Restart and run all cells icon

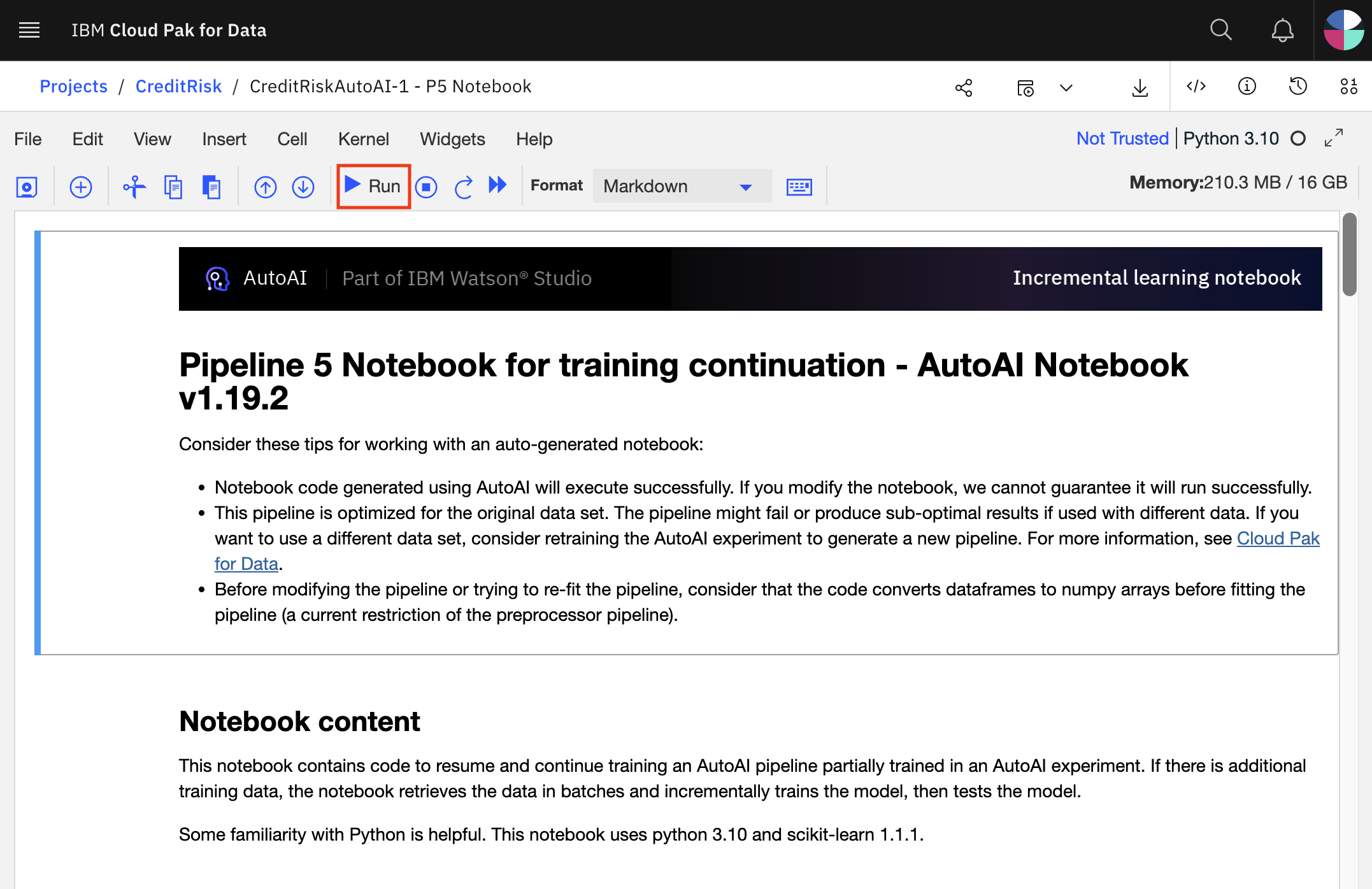(497, 185)
